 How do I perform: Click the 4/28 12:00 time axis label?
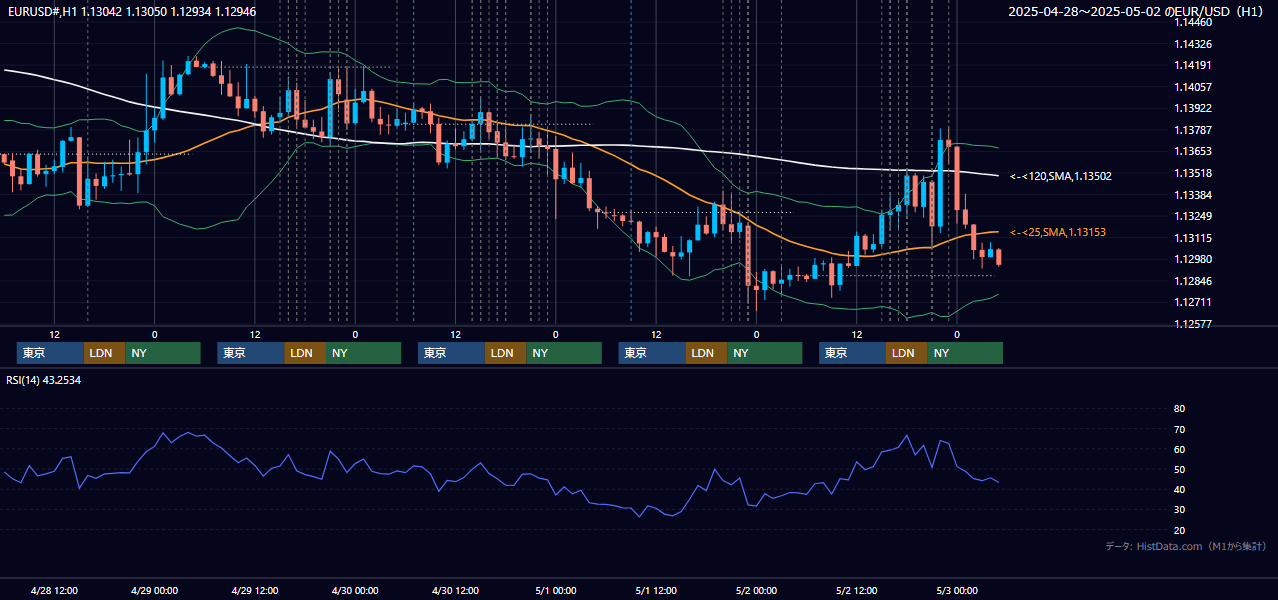54,590
